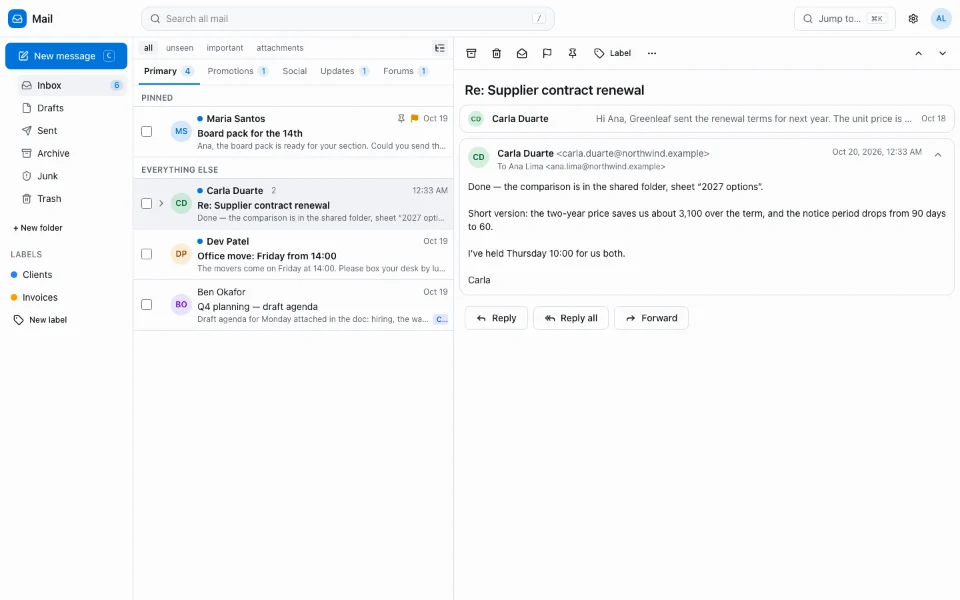Image resolution: width=960 pixels, height=600 pixels.
Task: Archive the open message using toolbar icon
Action: coord(471,53)
